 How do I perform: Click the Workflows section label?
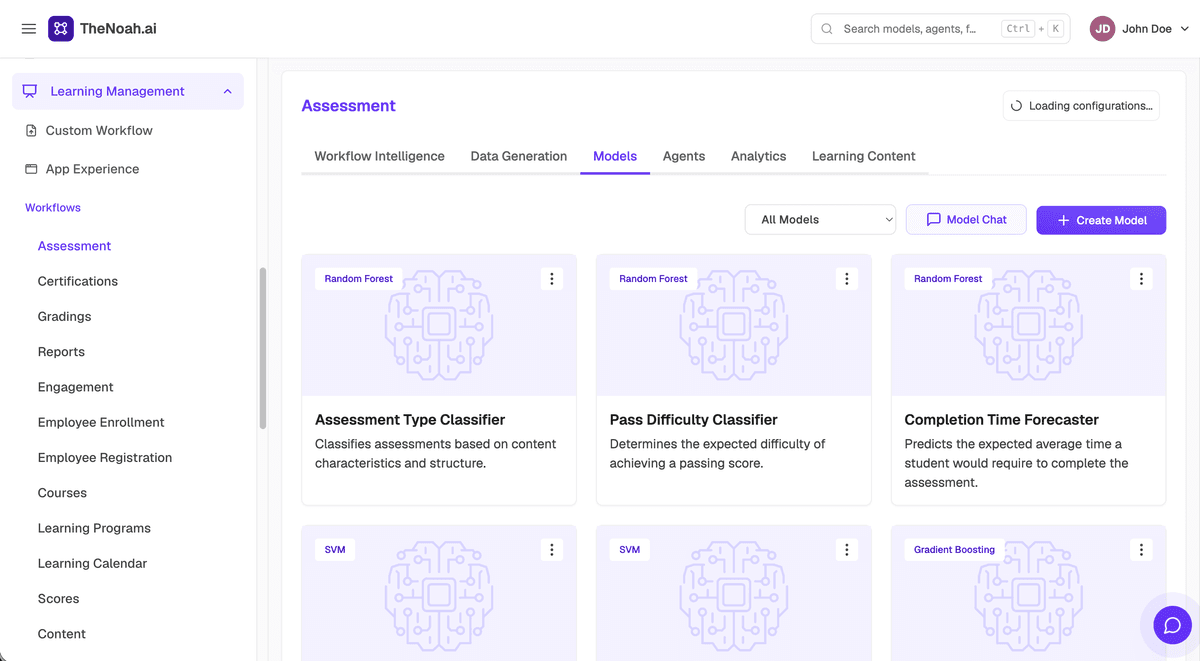tap(53, 208)
